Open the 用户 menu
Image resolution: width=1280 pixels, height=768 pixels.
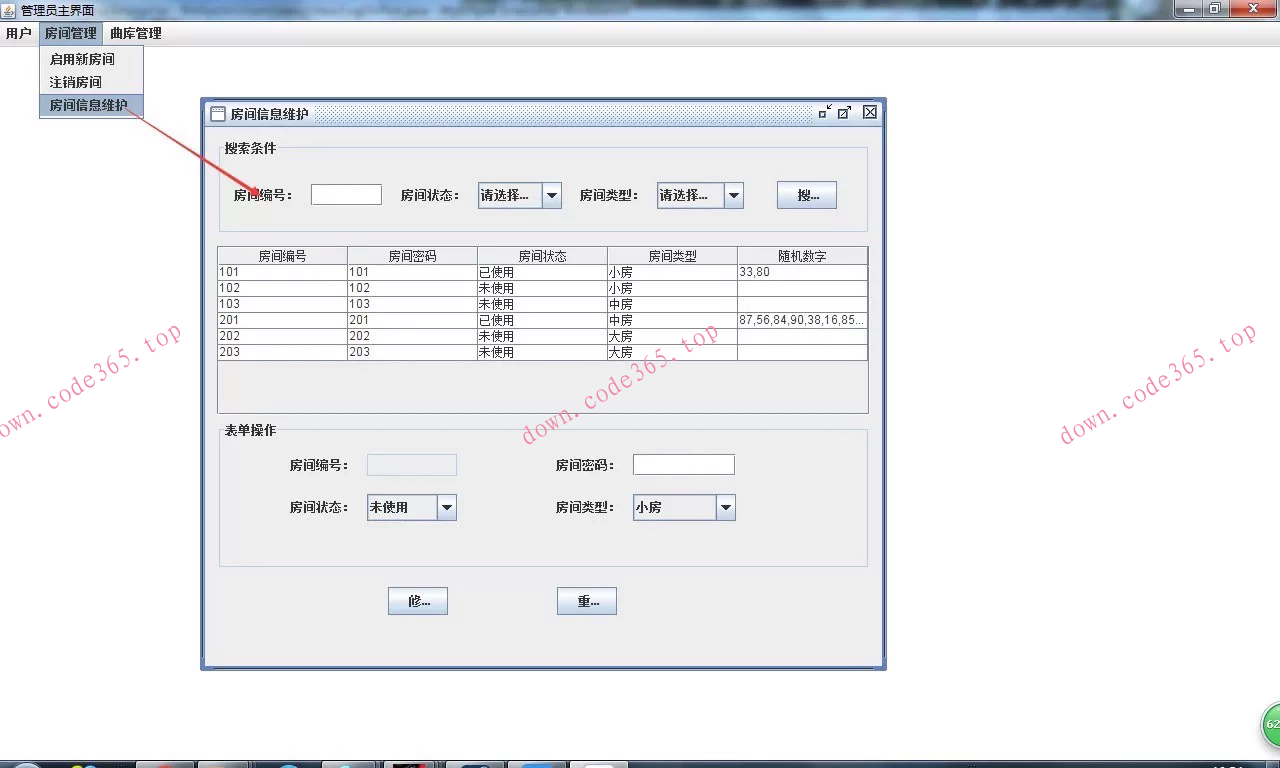tap(18, 33)
